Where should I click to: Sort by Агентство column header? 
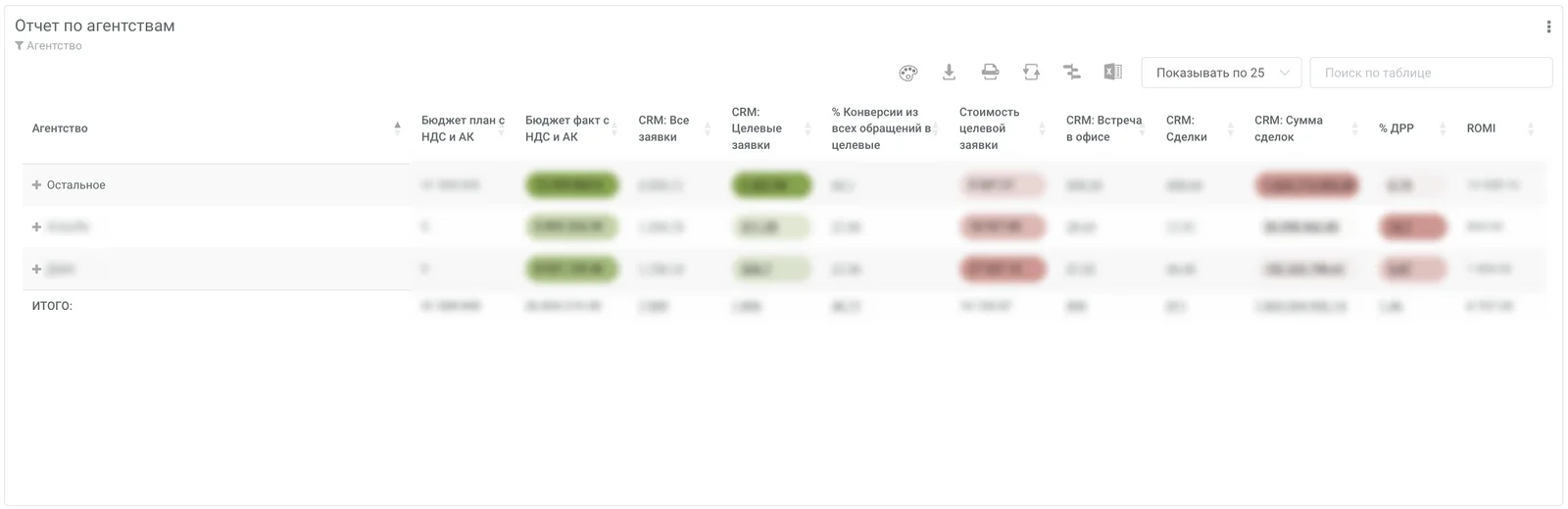point(60,128)
